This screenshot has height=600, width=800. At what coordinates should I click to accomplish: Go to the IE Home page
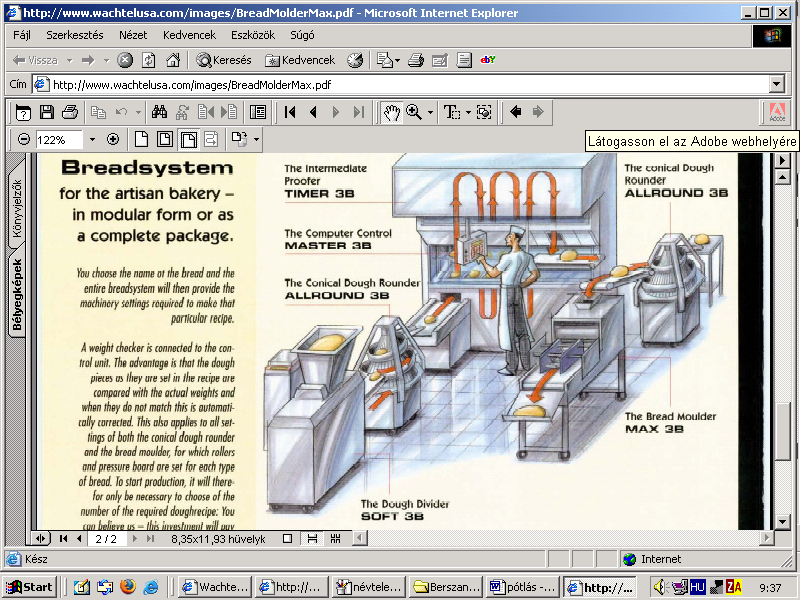[173, 60]
